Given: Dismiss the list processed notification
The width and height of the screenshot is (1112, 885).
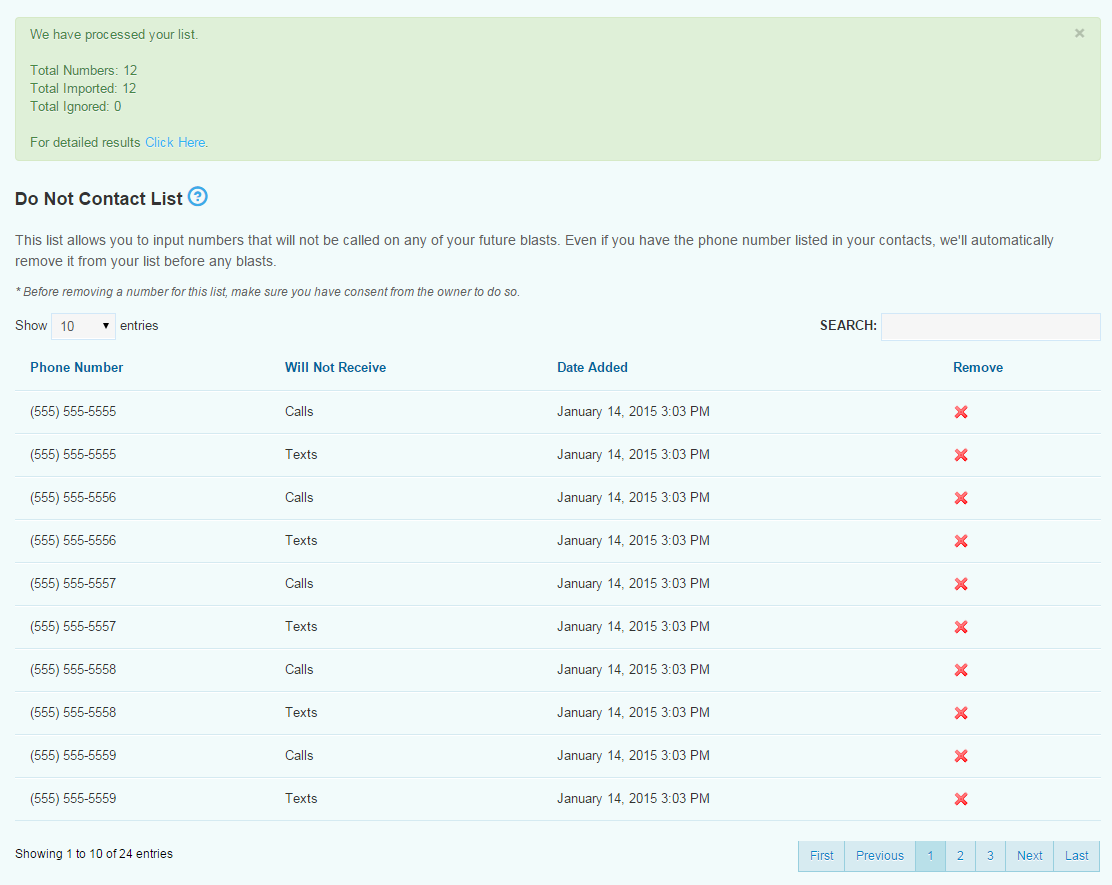Looking at the screenshot, I should (1079, 33).
